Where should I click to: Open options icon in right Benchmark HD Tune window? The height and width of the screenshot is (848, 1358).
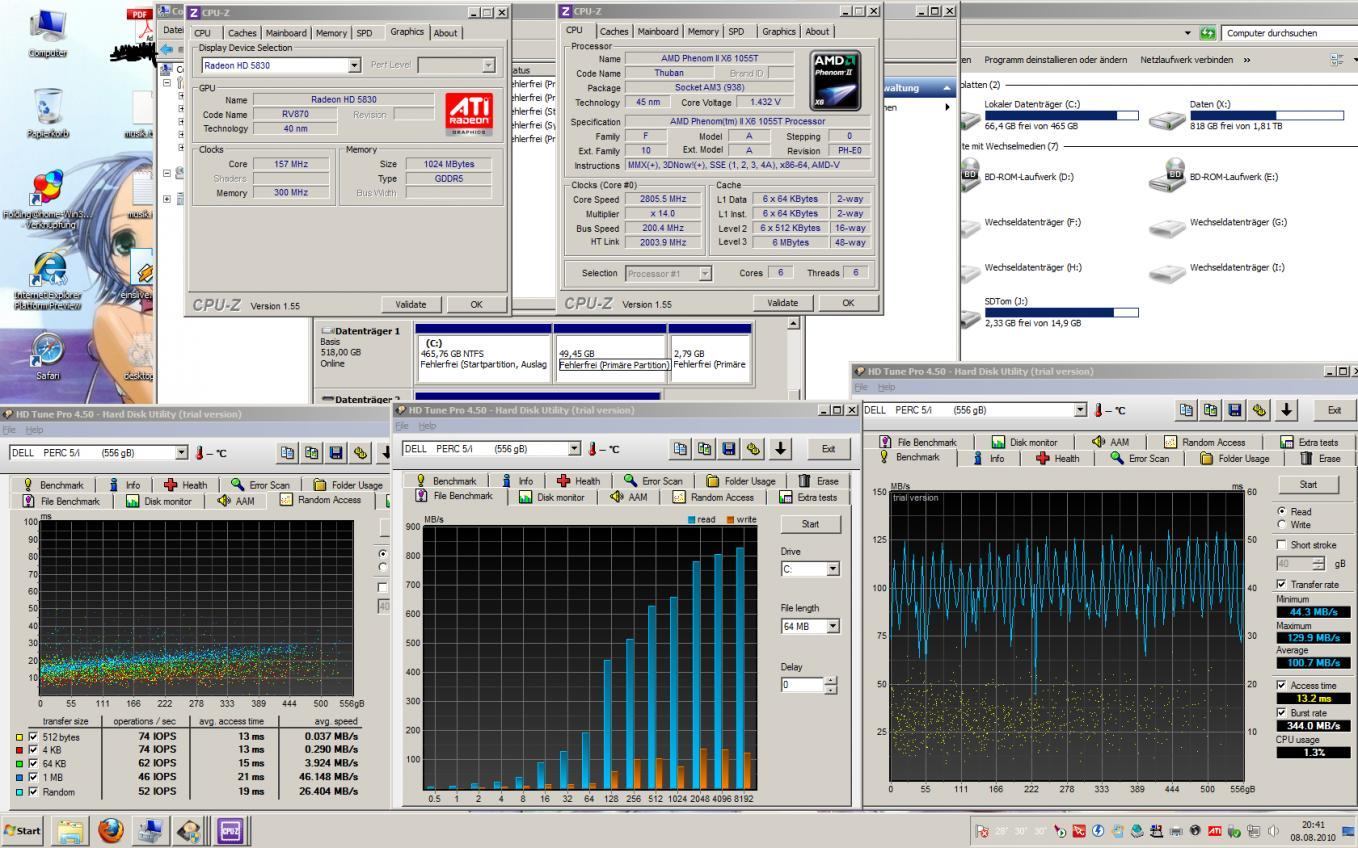click(1259, 409)
